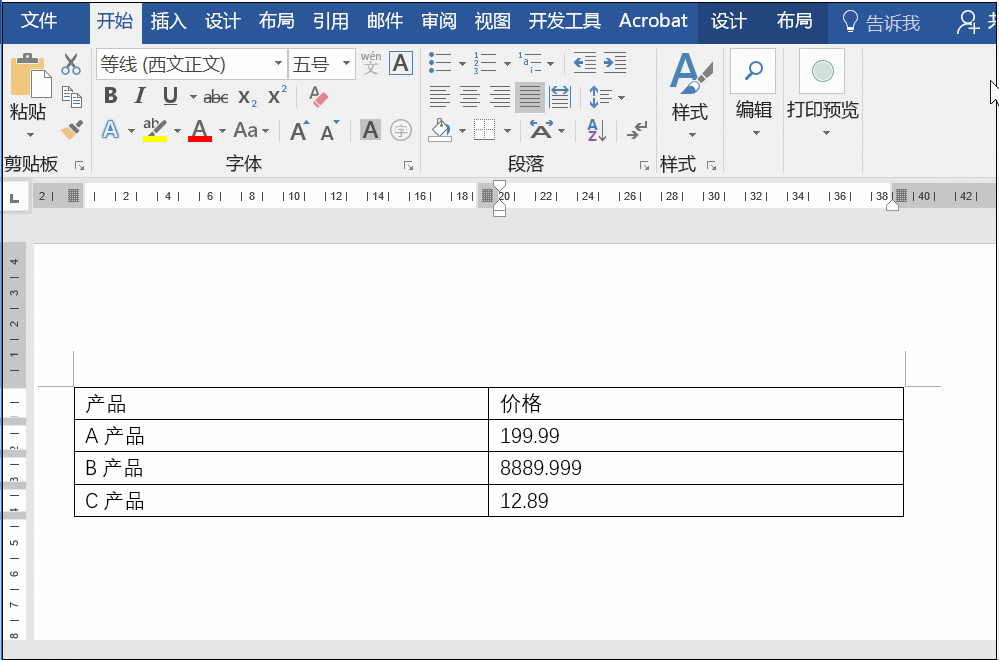Open Change Case Aa menu
Image resolution: width=999 pixels, height=660 pixels.
click(x=252, y=130)
